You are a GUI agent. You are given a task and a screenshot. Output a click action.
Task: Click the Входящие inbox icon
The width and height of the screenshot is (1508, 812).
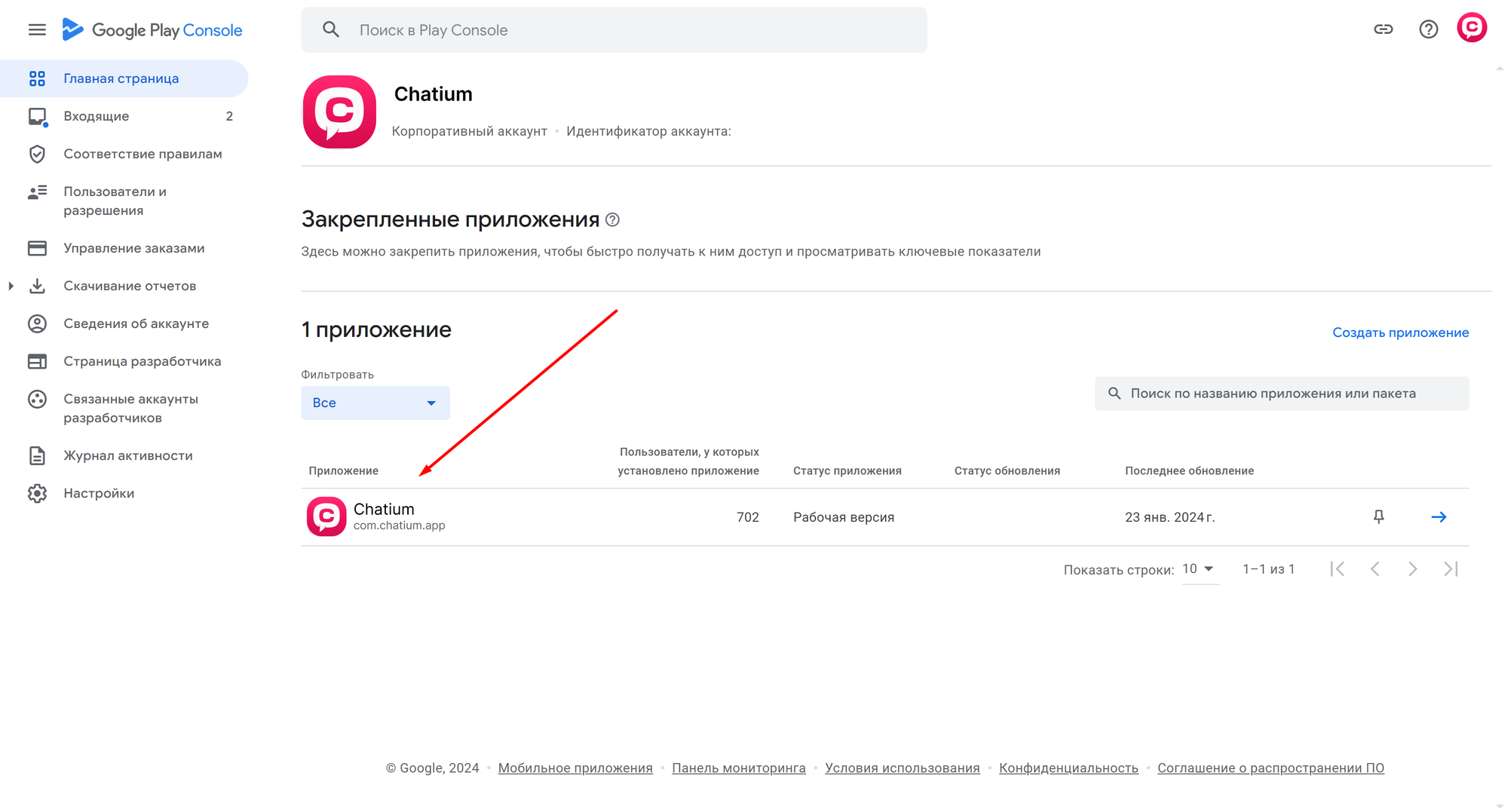[38, 117]
